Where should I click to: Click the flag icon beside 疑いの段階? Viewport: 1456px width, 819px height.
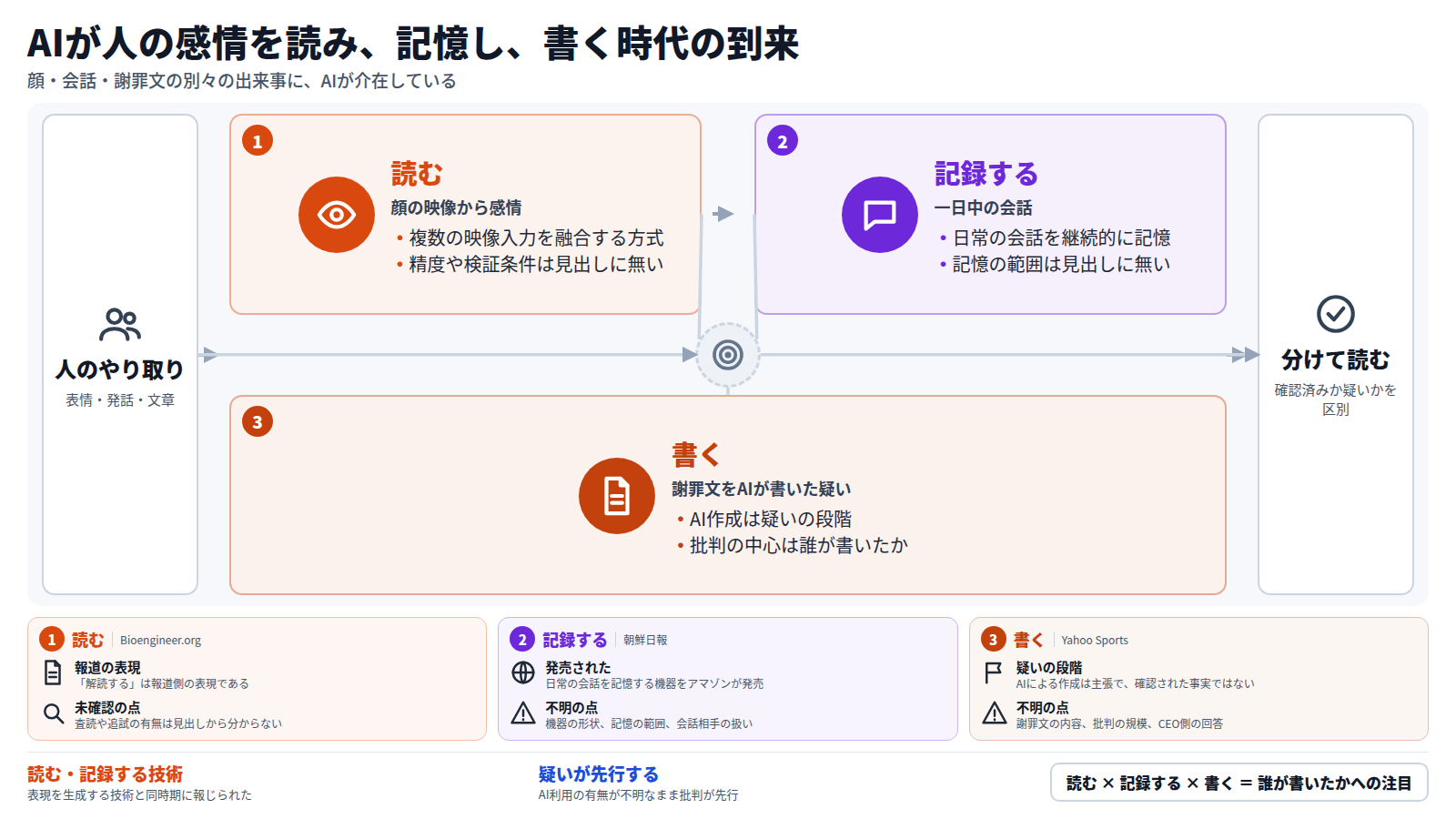994,672
